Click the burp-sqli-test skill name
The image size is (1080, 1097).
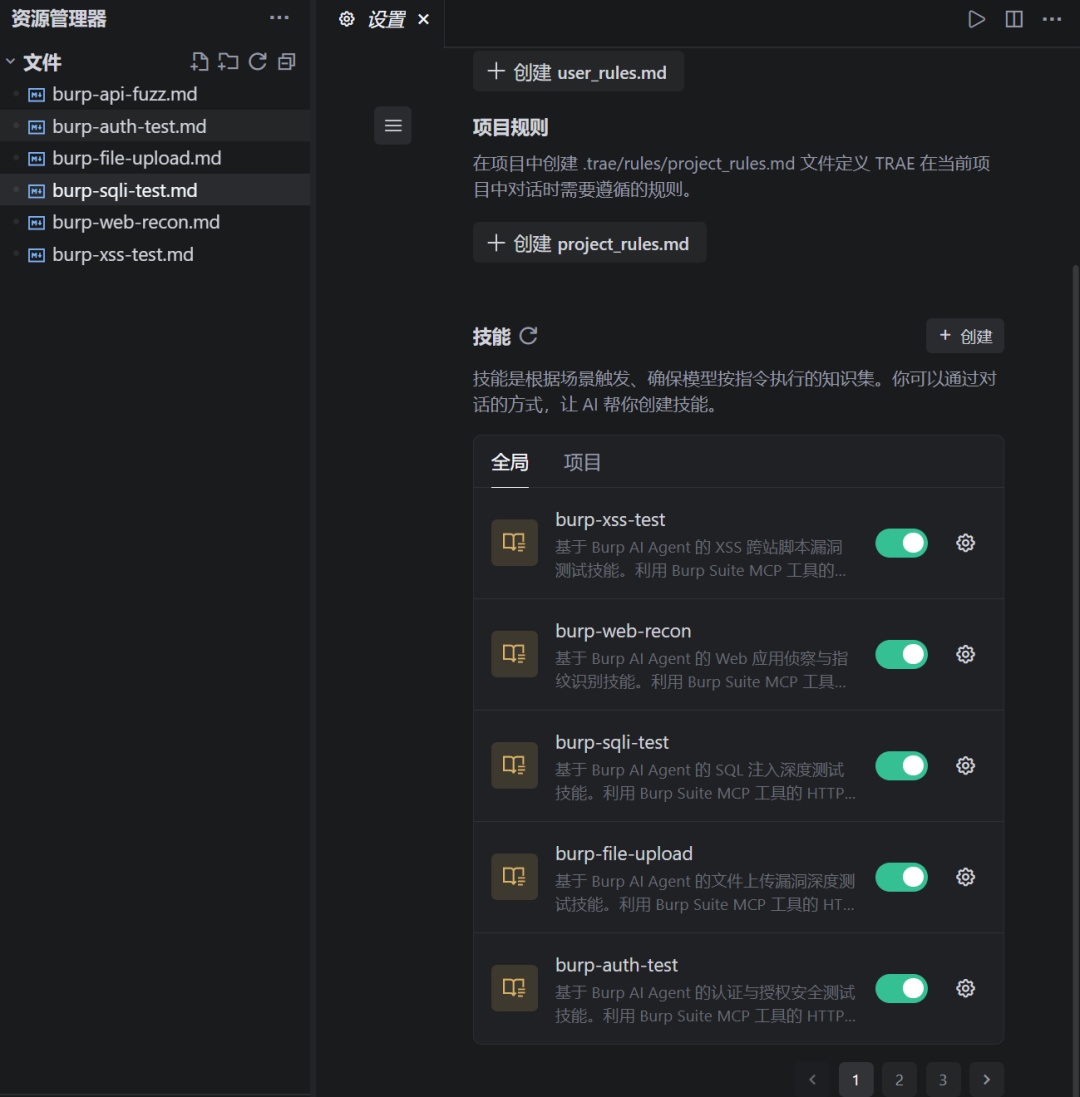pyautogui.click(x=612, y=742)
